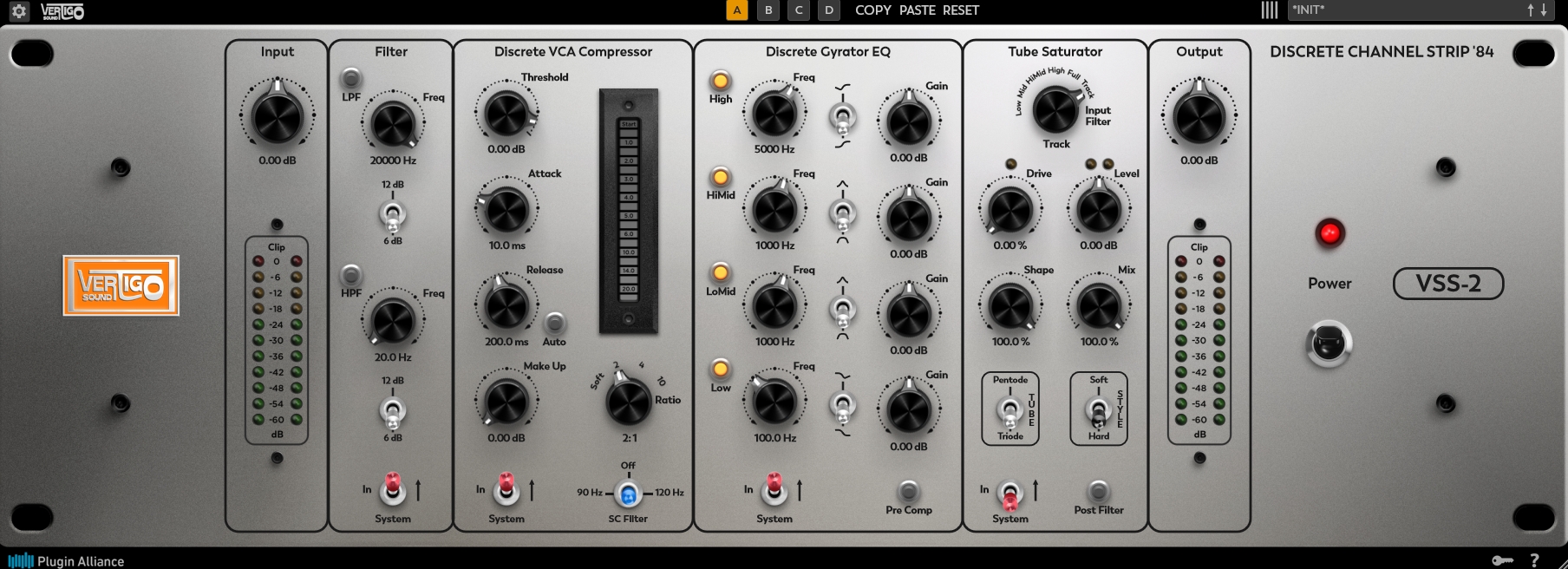This screenshot has width=1568, height=569.
Task: Flip the LPF 12 dB / 6 dB slope switch
Action: coord(393,214)
